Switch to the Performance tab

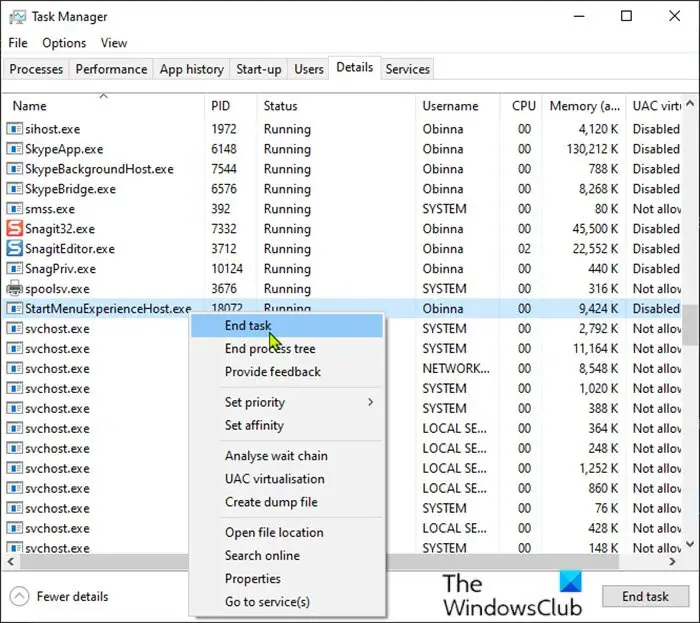pyautogui.click(x=111, y=69)
